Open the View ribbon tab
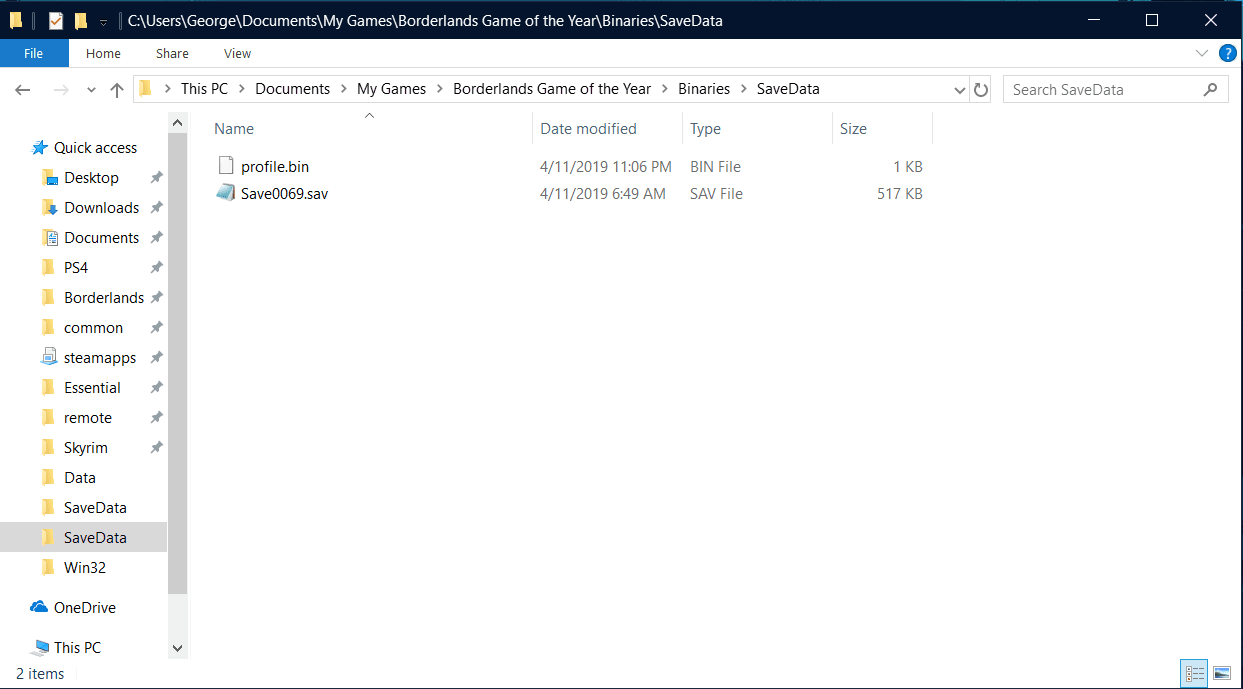1243x689 pixels. pos(237,53)
